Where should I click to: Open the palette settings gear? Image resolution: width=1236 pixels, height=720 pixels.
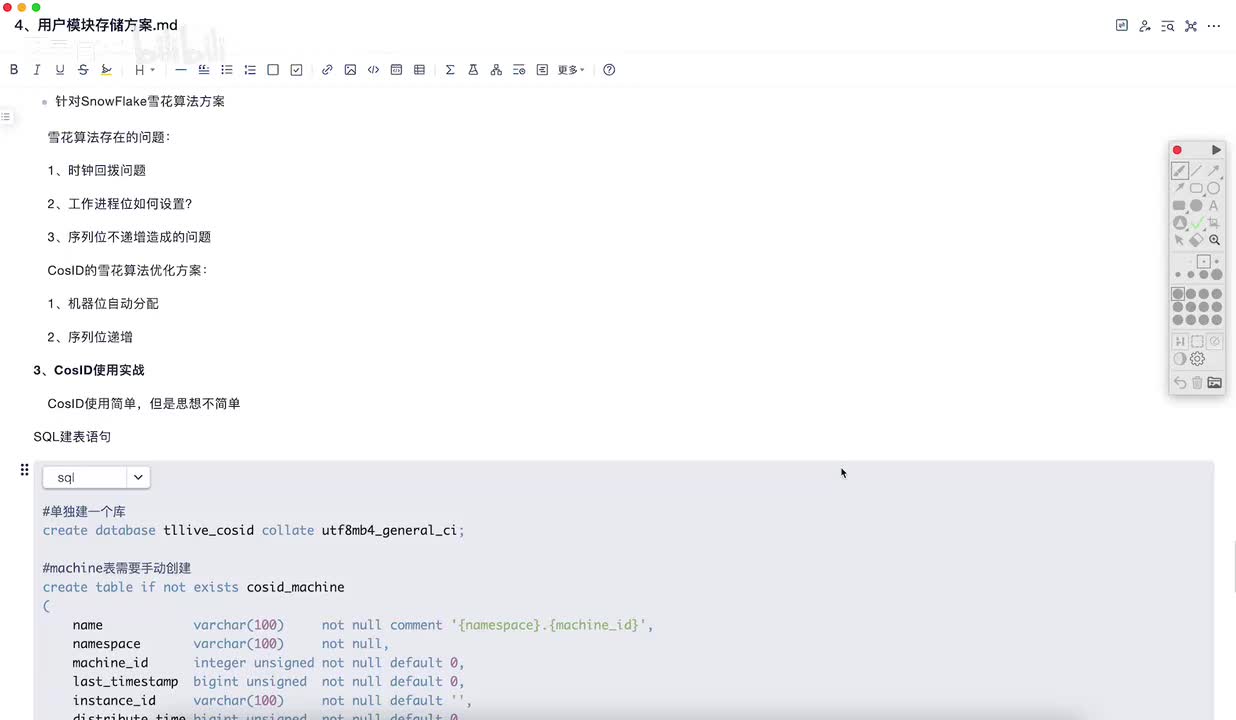[x=1198, y=359]
